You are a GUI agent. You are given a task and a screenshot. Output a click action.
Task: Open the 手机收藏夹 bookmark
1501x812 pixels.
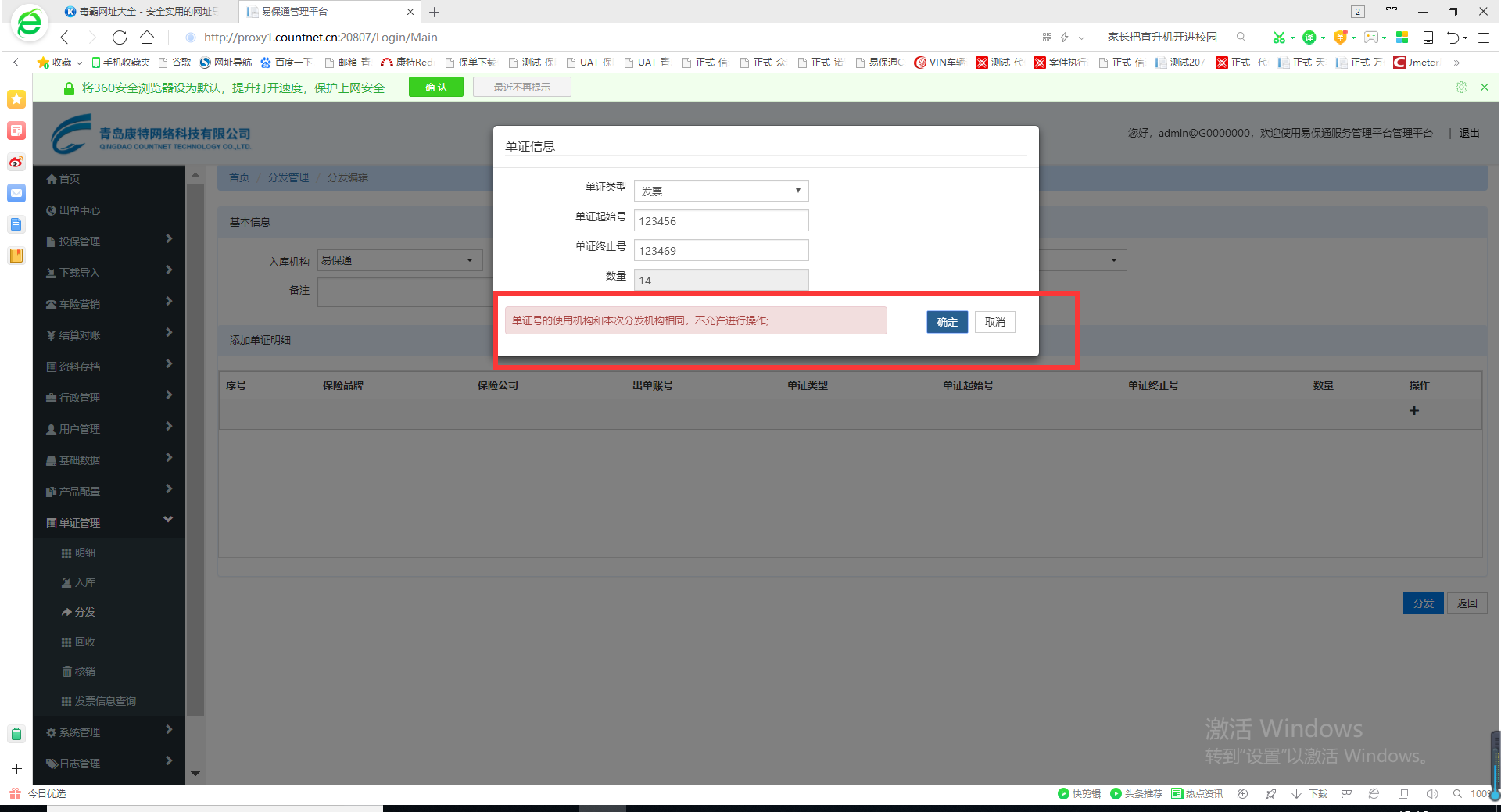[x=120, y=63]
